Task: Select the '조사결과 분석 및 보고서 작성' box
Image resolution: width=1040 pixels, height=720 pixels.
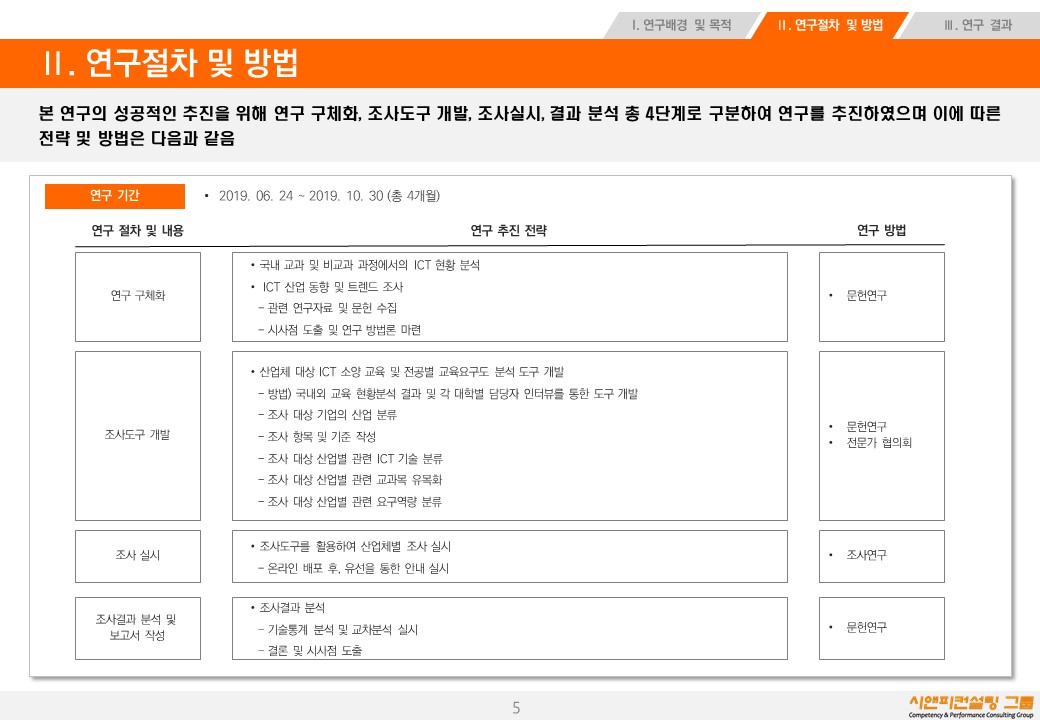Action: 138,628
